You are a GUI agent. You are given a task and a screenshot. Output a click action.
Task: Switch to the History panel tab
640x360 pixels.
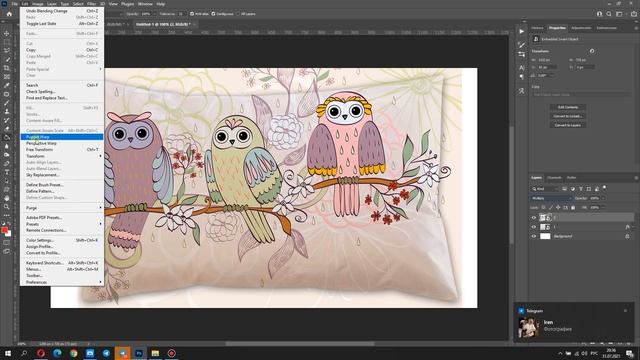coord(537,28)
